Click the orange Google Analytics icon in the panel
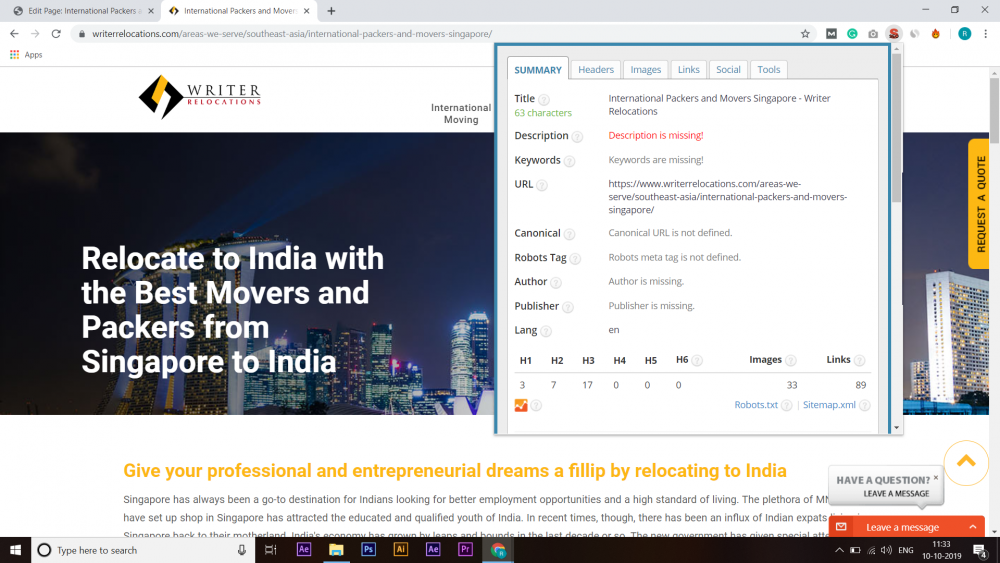Viewport: 1000px width, 563px height. [x=521, y=405]
